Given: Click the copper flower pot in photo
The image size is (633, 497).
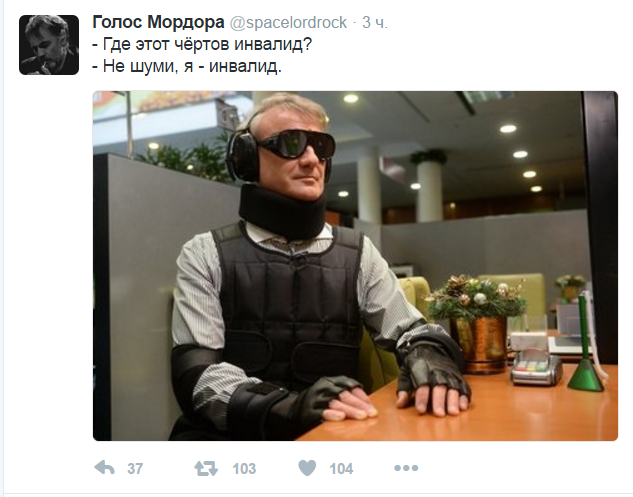Looking at the screenshot, I should tap(479, 344).
